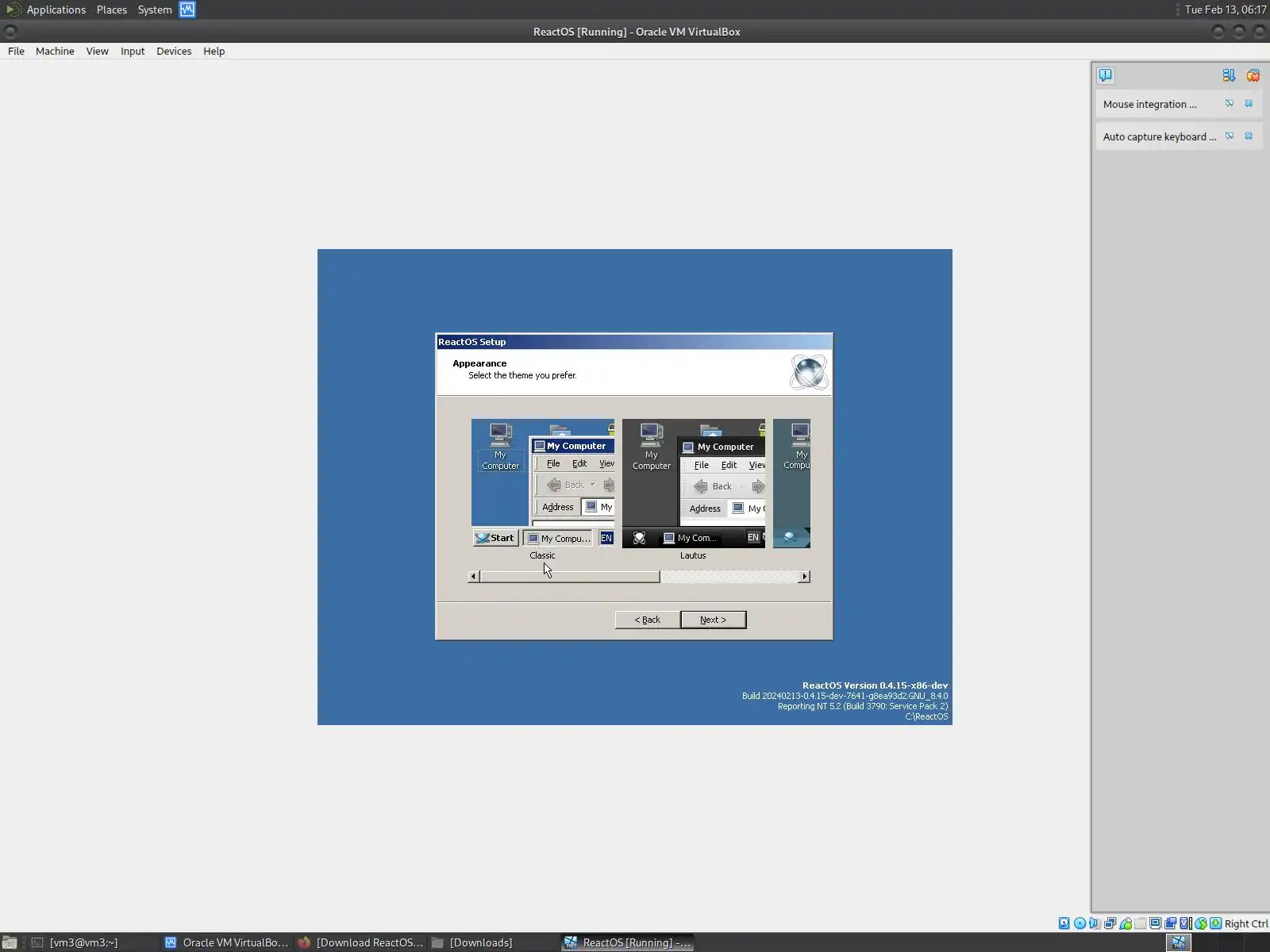Click the Right Ctrl host key label
The width and height of the screenshot is (1270, 952).
pyautogui.click(x=1246, y=923)
